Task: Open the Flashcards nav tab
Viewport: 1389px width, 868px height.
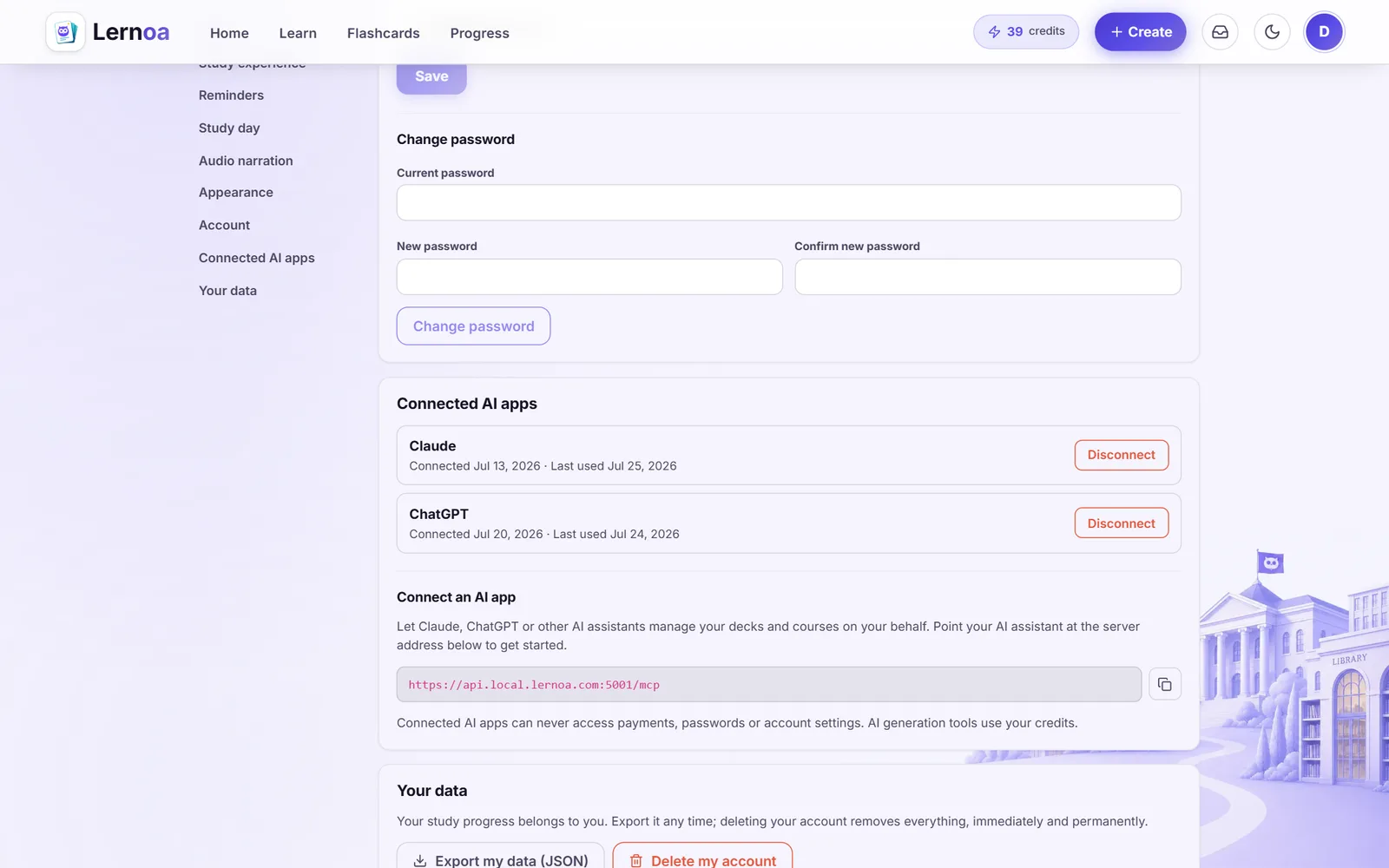Action: (x=383, y=33)
